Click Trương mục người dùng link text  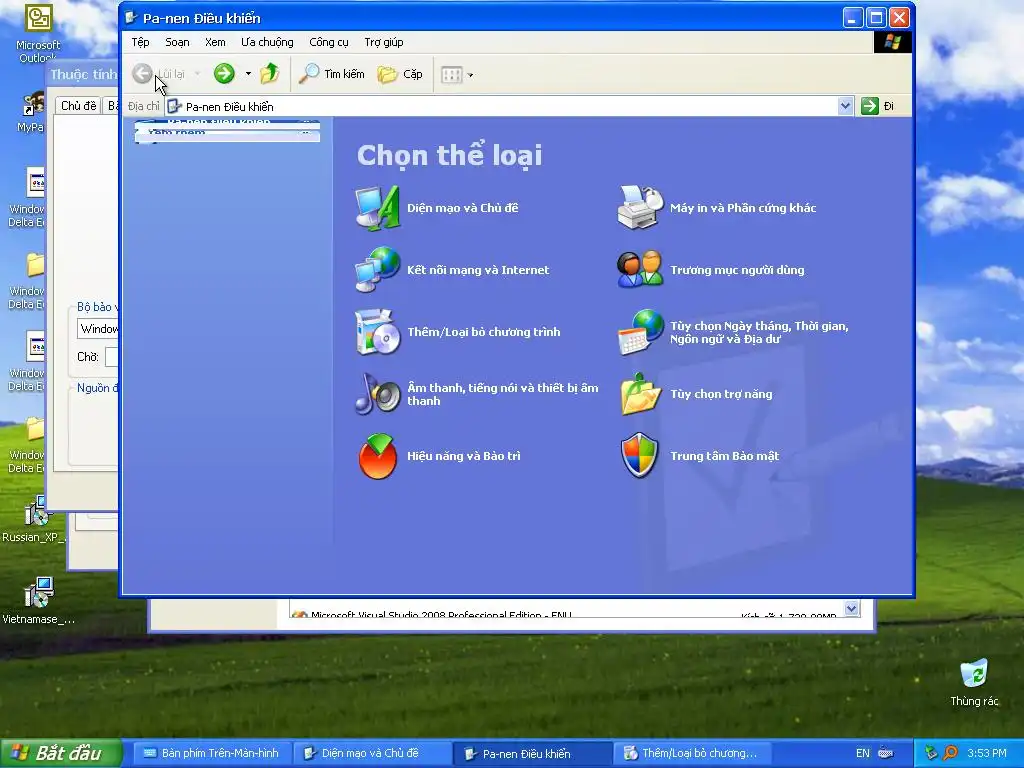(737, 270)
